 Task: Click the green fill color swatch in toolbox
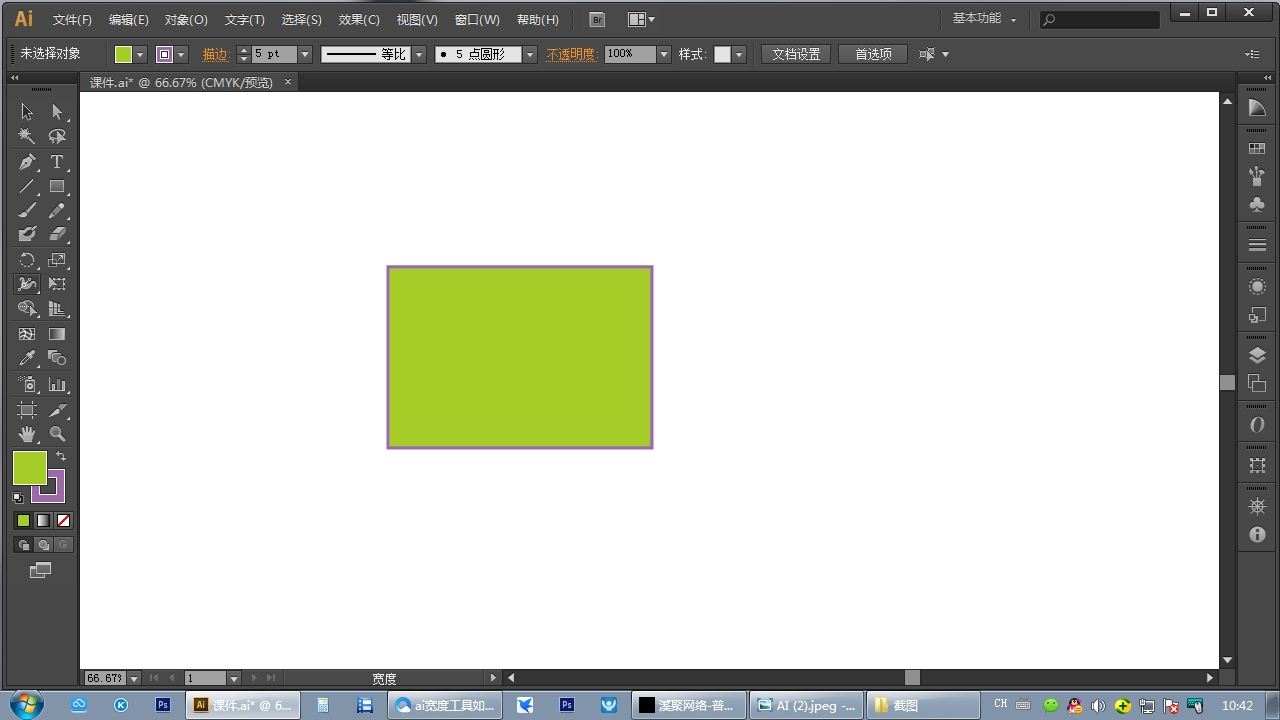27,465
